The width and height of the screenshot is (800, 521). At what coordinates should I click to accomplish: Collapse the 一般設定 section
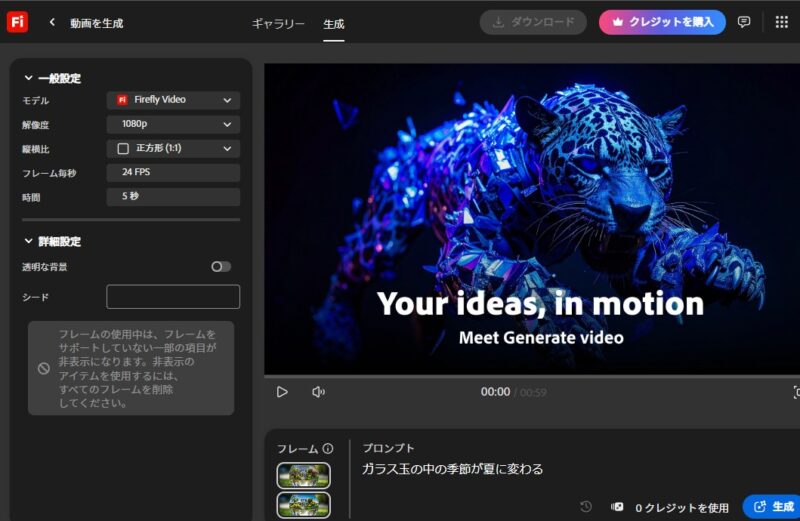click(28, 78)
